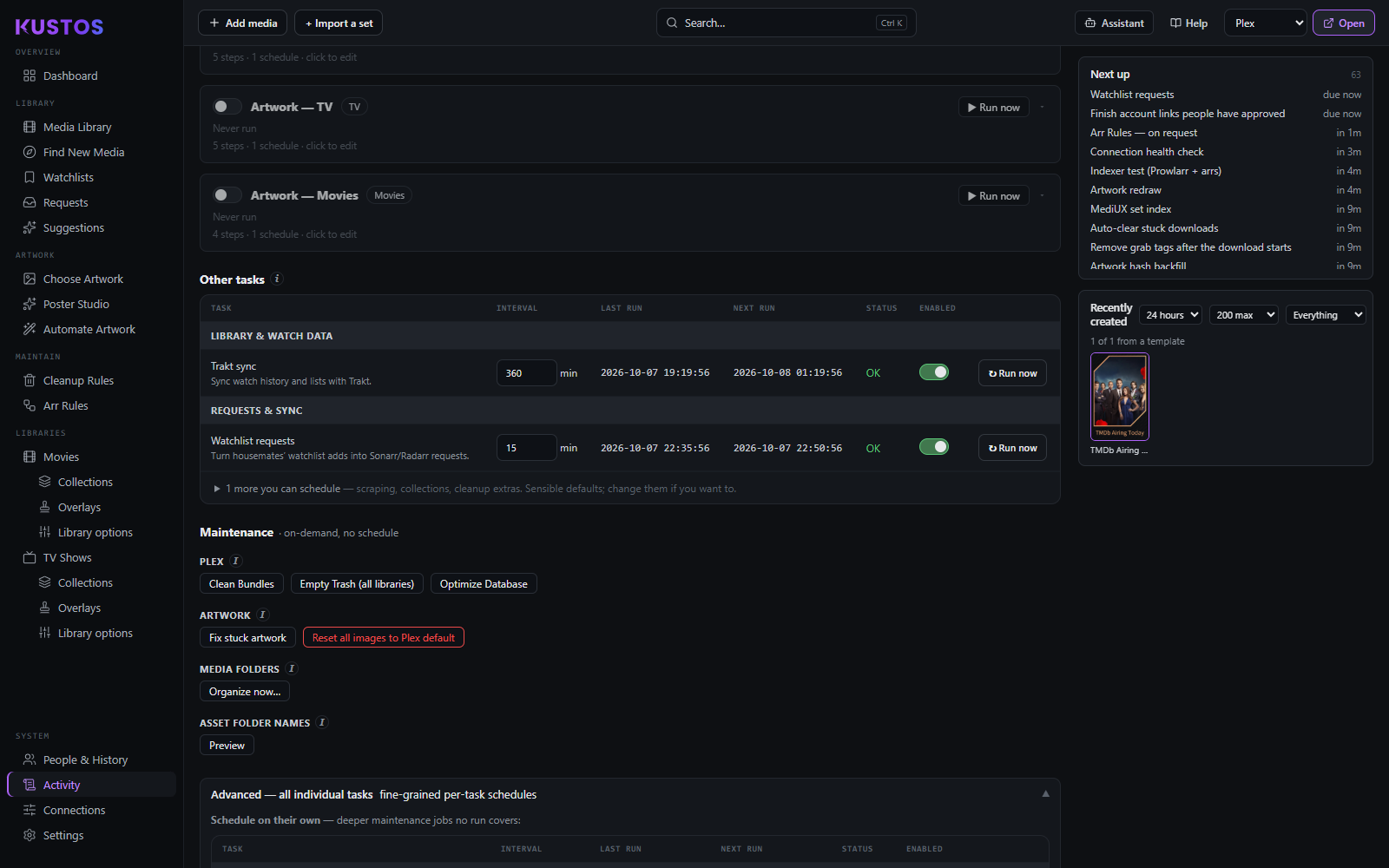Disable the Trakt sync task toggle

934,372
